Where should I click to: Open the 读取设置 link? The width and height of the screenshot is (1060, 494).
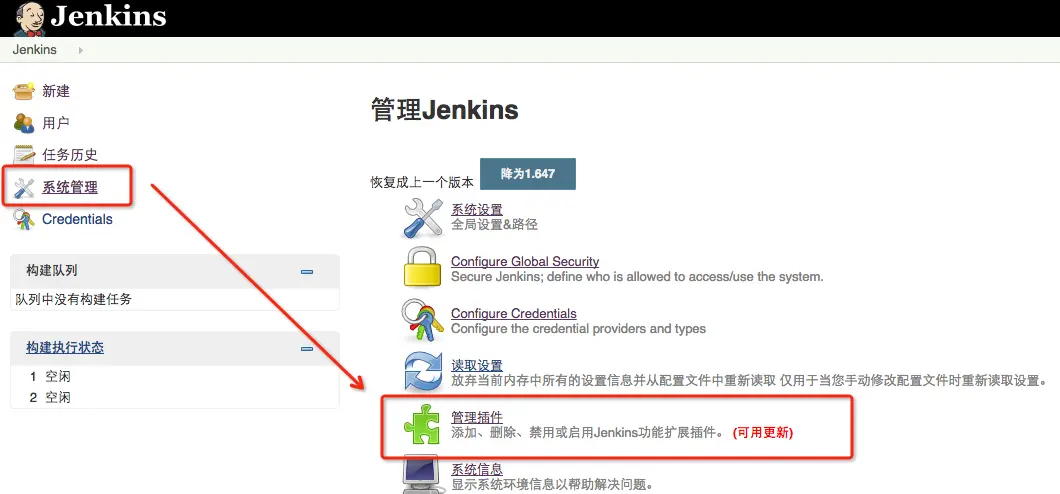coord(477,366)
